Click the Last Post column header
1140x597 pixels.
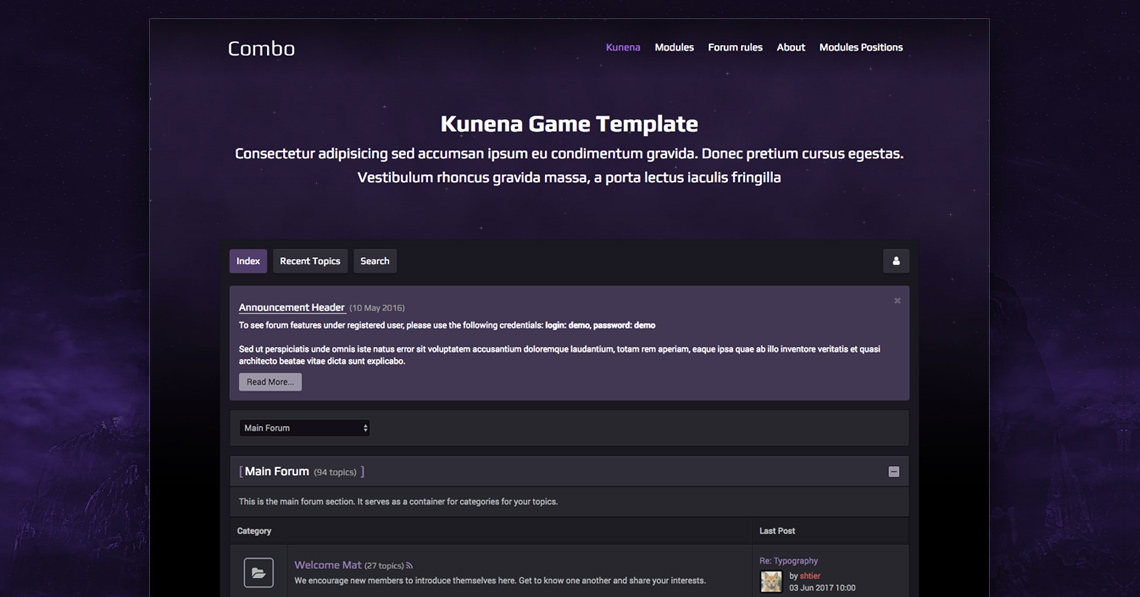777,531
